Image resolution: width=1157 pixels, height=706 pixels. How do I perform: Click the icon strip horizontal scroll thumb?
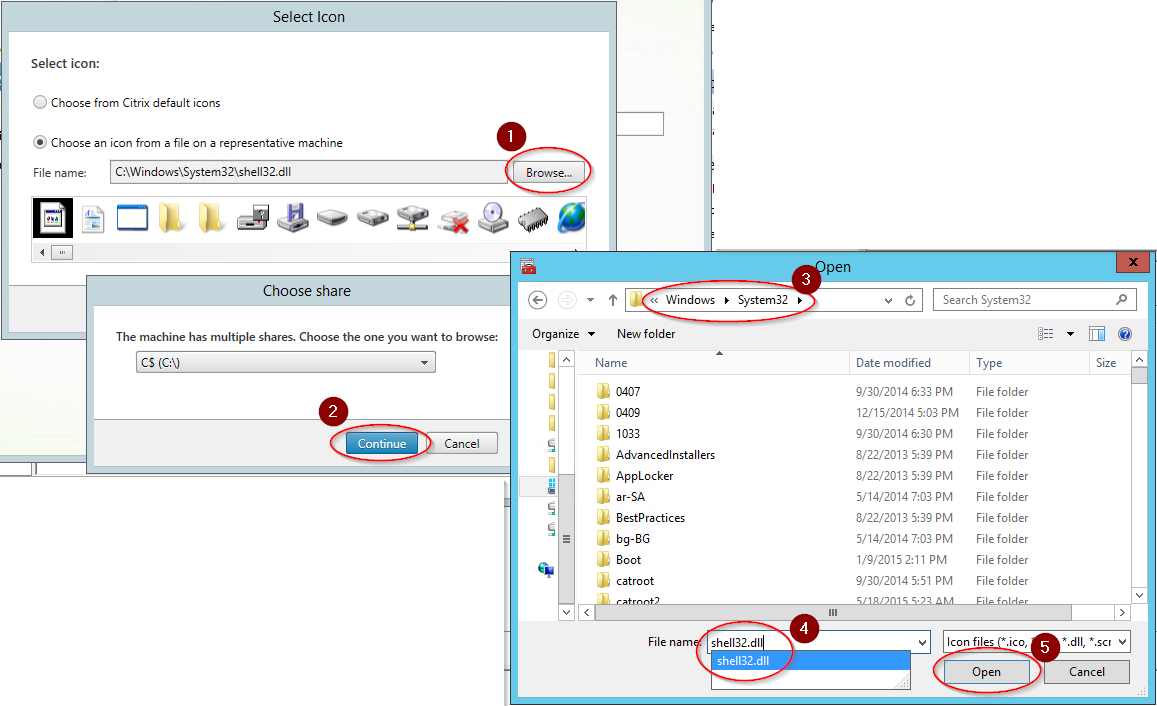[x=62, y=252]
